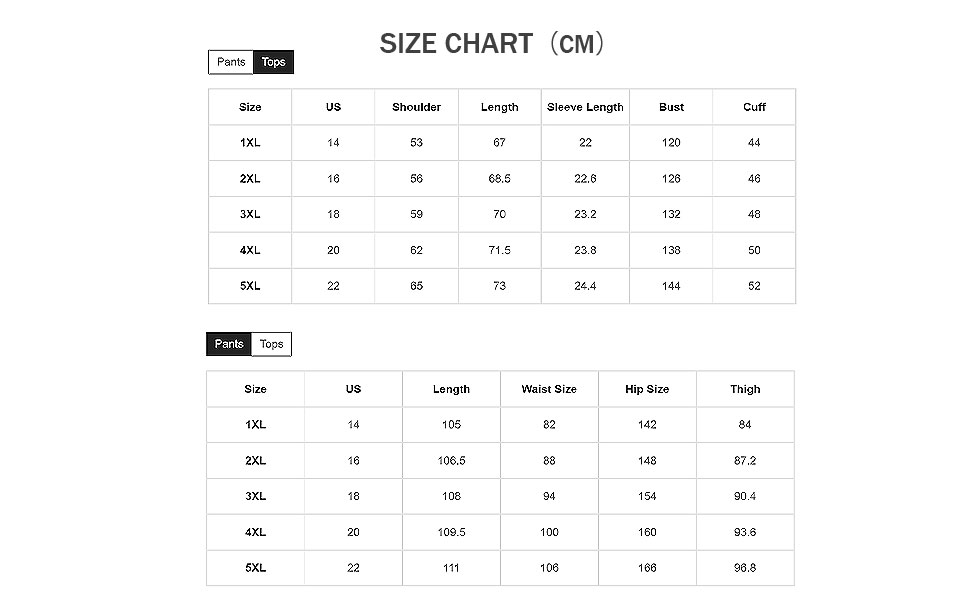Switch to Tops tab above second table
Screen dimensions: 970x600
click(x=271, y=344)
